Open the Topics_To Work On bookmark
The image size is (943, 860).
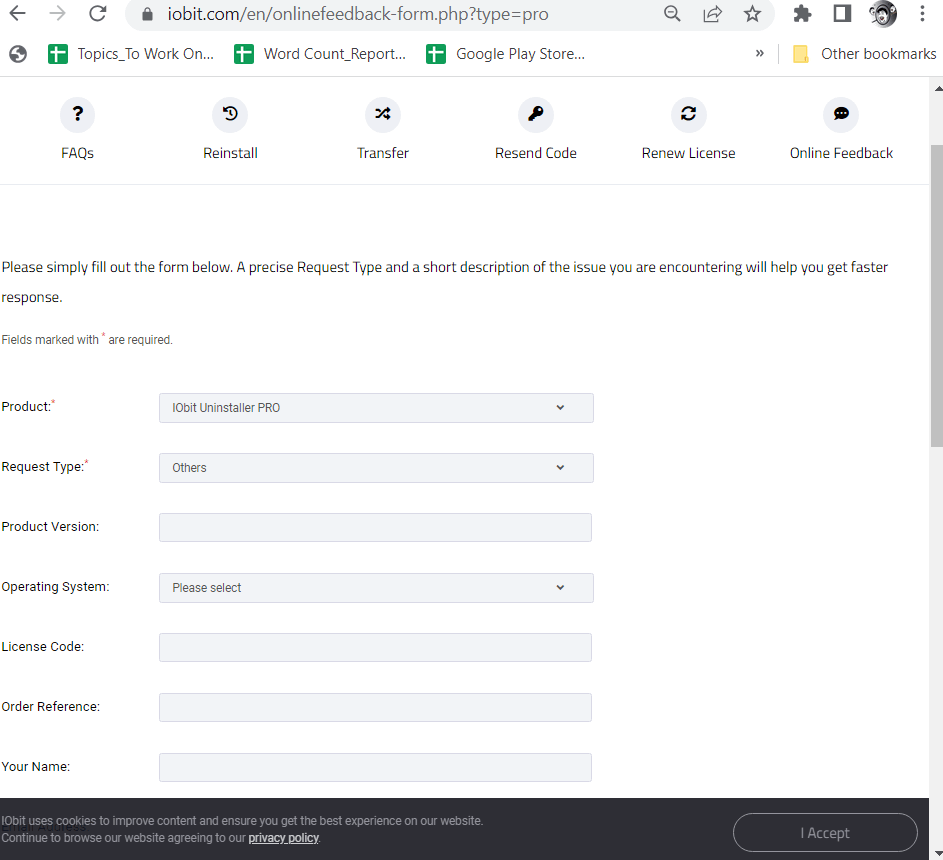point(131,54)
